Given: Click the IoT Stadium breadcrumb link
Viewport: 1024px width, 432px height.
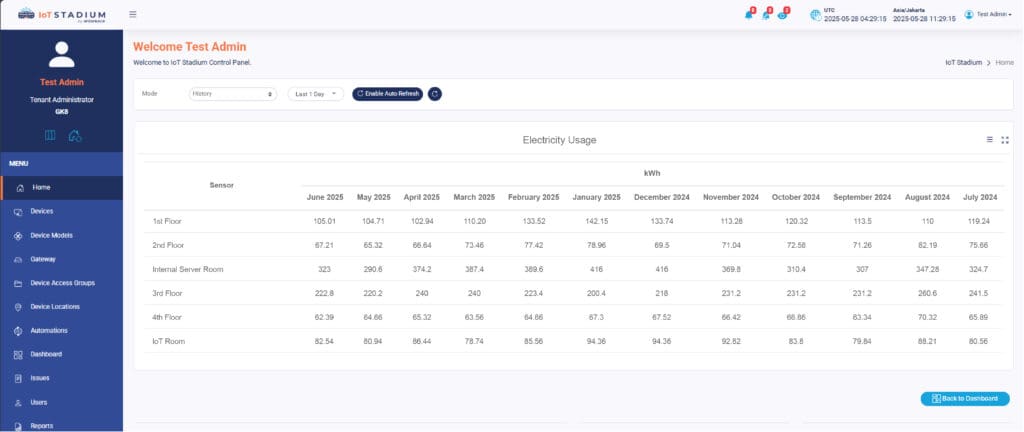Looking at the screenshot, I should [964, 62].
